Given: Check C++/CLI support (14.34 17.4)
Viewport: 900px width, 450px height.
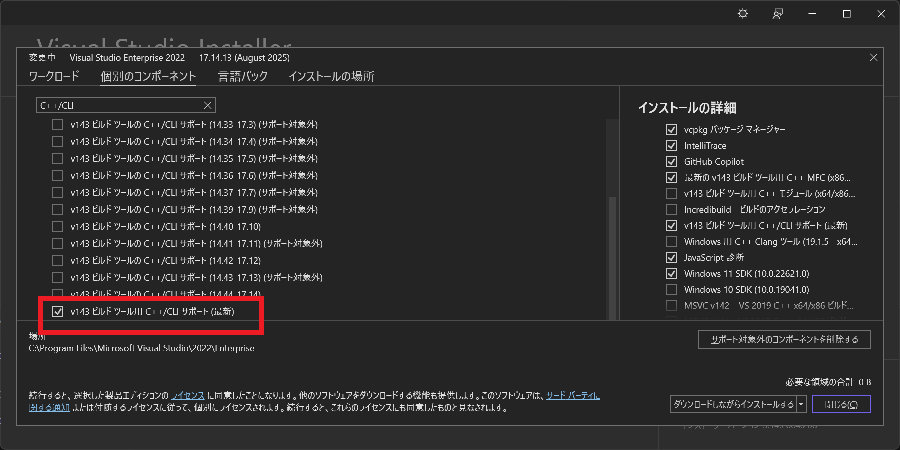Looking at the screenshot, I should click(x=57, y=141).
